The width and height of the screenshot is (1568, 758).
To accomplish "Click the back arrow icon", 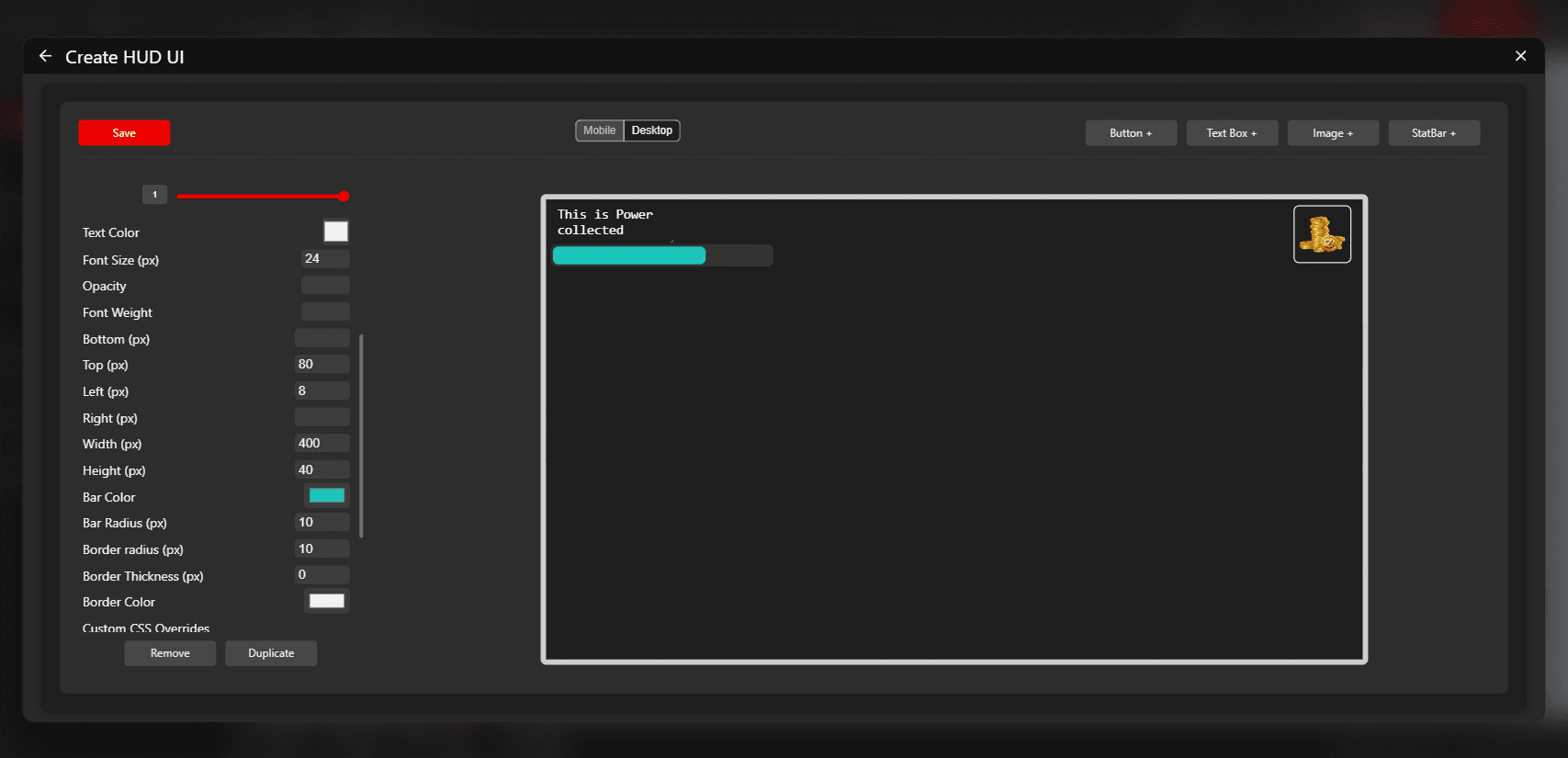I will [45, 56].
